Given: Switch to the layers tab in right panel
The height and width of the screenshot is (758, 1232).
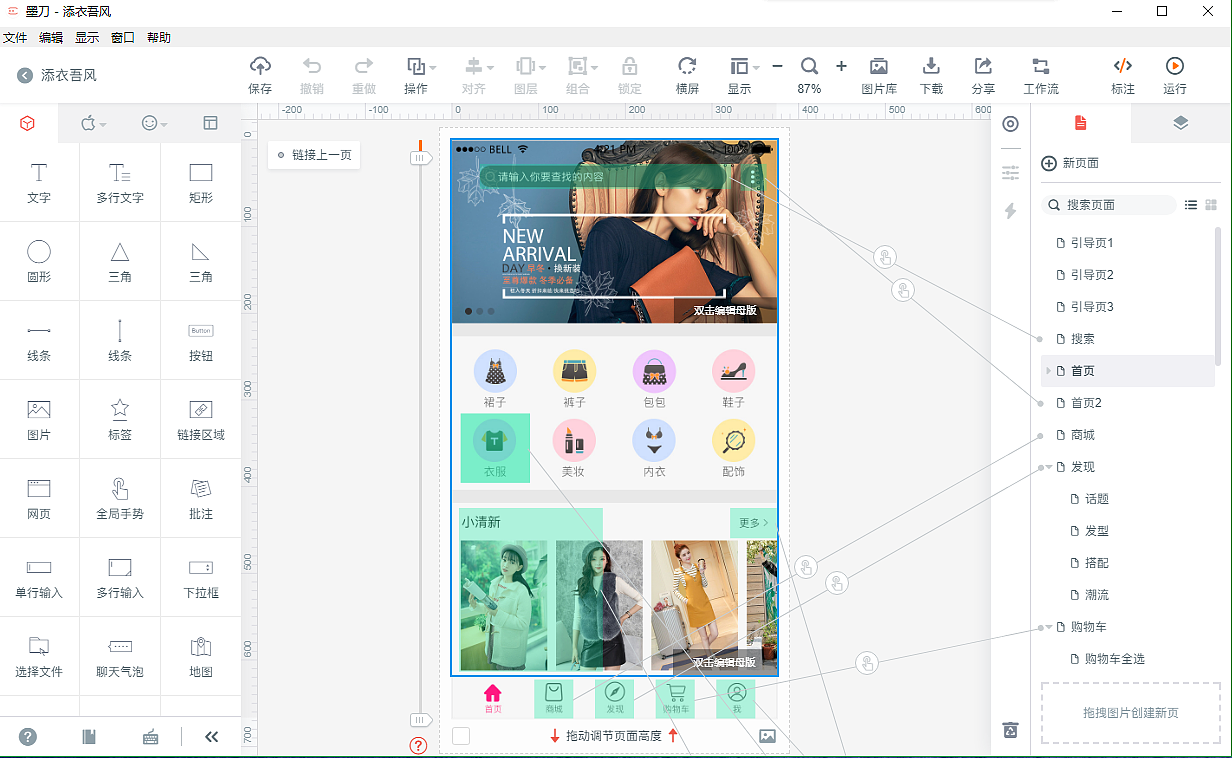Looking at the screenshot, I should click(1181, 123).
